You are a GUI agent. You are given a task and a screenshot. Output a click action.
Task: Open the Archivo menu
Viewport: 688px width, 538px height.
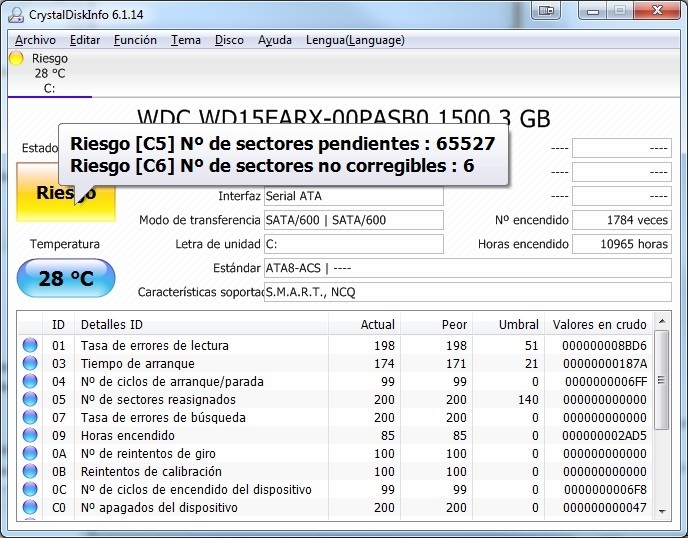[x=35, y=40]
